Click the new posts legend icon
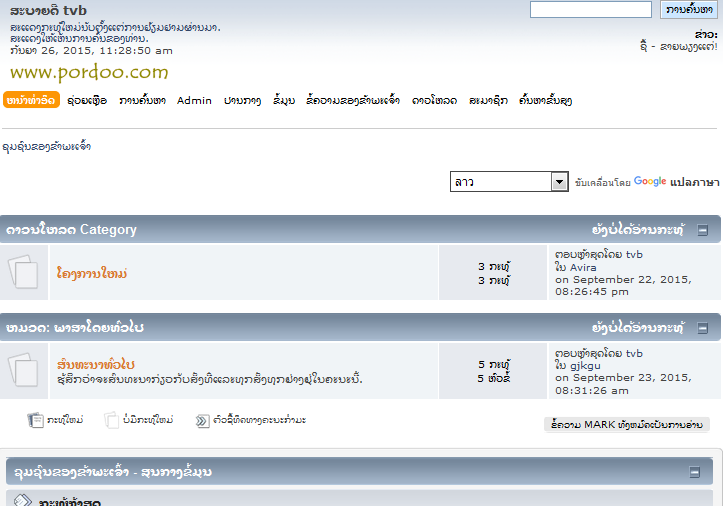 35,420
